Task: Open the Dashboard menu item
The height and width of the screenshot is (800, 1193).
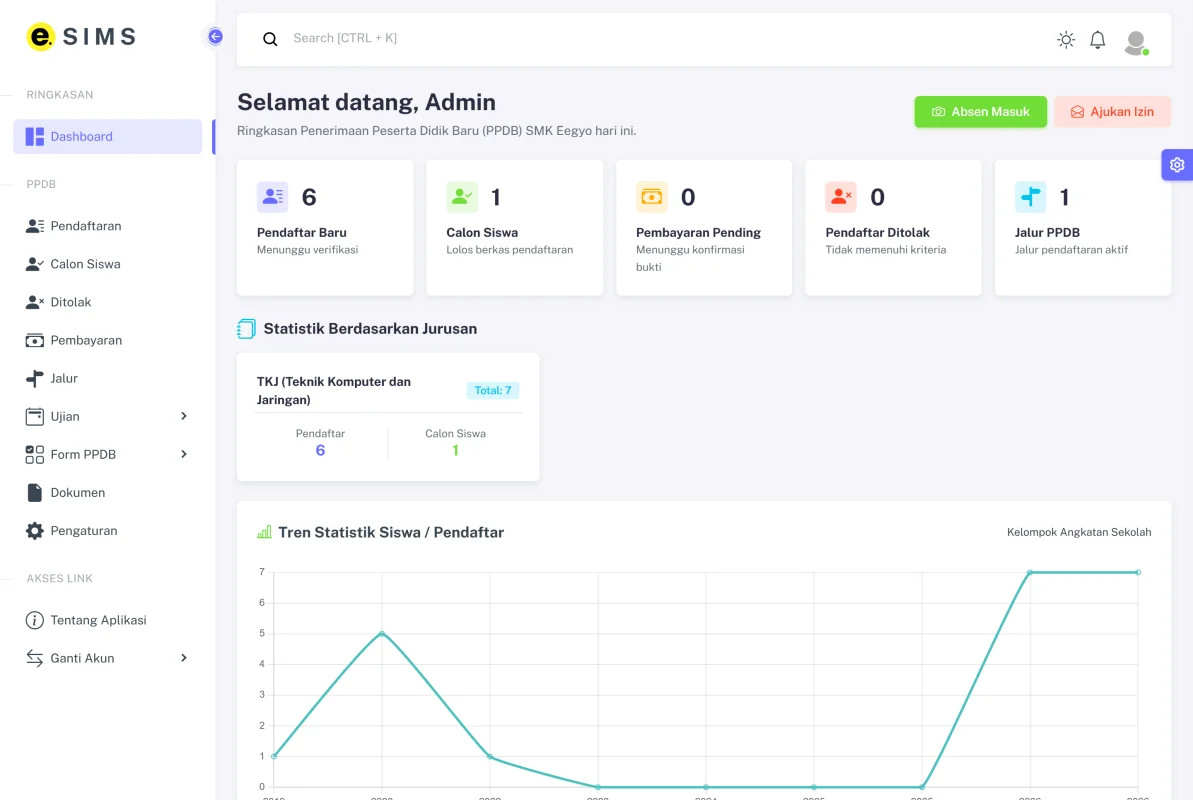Action: 107,136
